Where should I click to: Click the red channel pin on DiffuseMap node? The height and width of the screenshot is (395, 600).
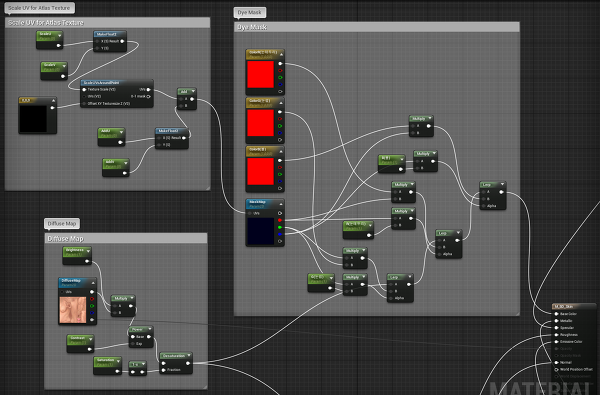coord(92,299)
